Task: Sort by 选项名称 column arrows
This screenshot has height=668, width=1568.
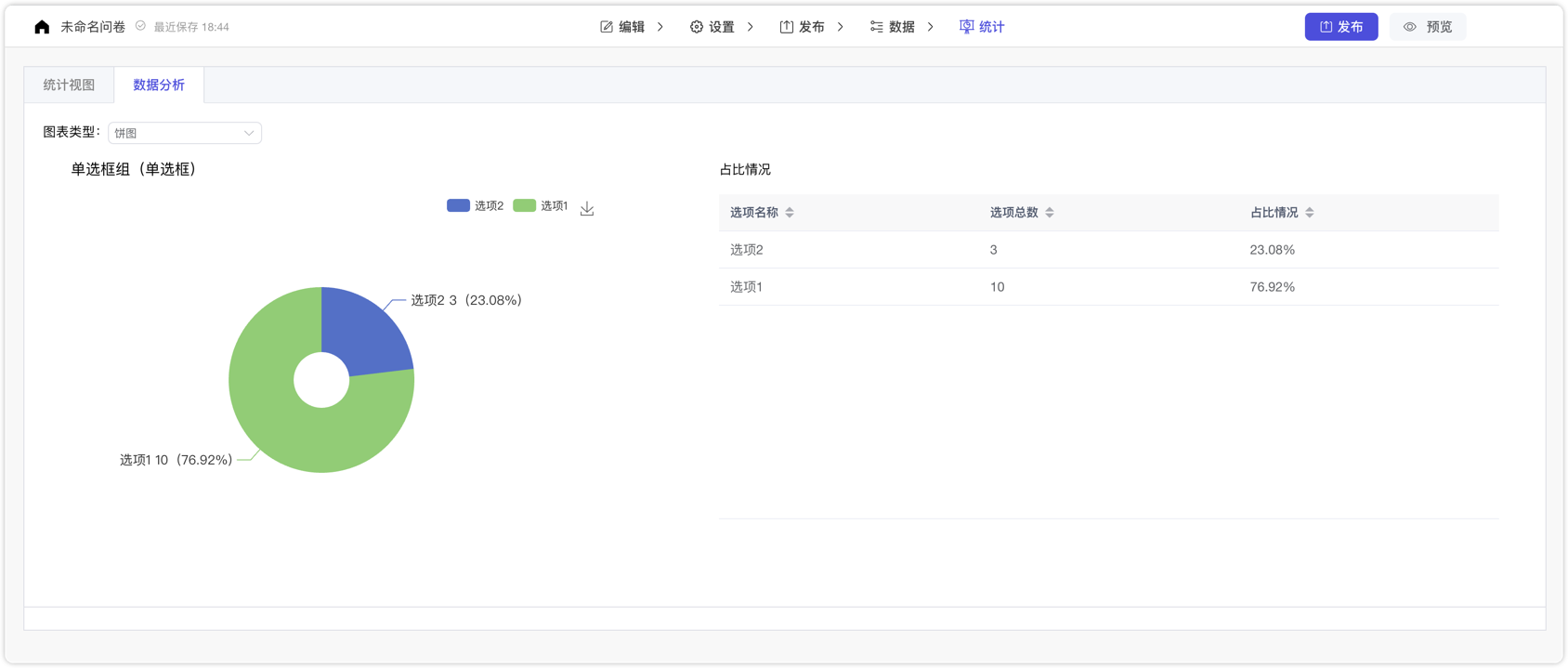Action: click(x=790, y=213)
